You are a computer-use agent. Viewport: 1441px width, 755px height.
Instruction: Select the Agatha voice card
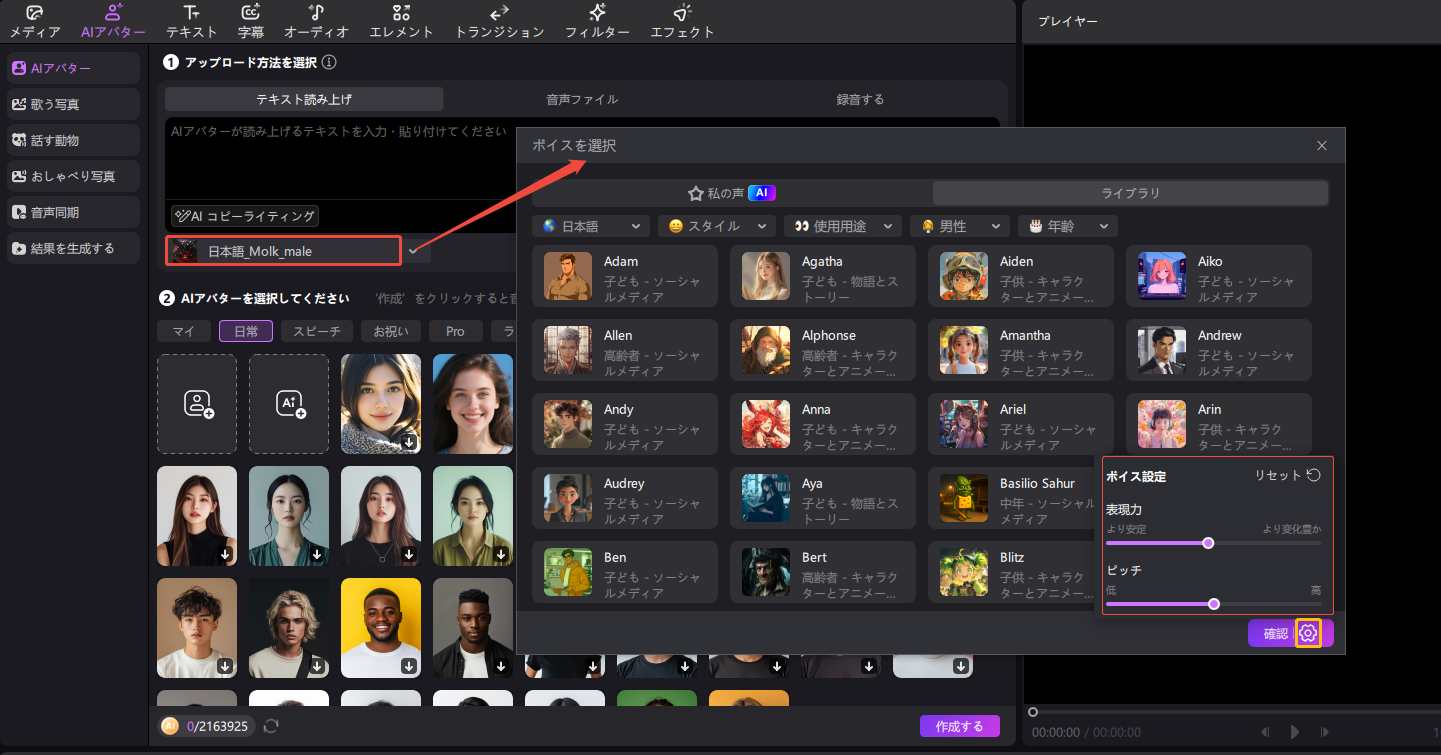point(823,276)
